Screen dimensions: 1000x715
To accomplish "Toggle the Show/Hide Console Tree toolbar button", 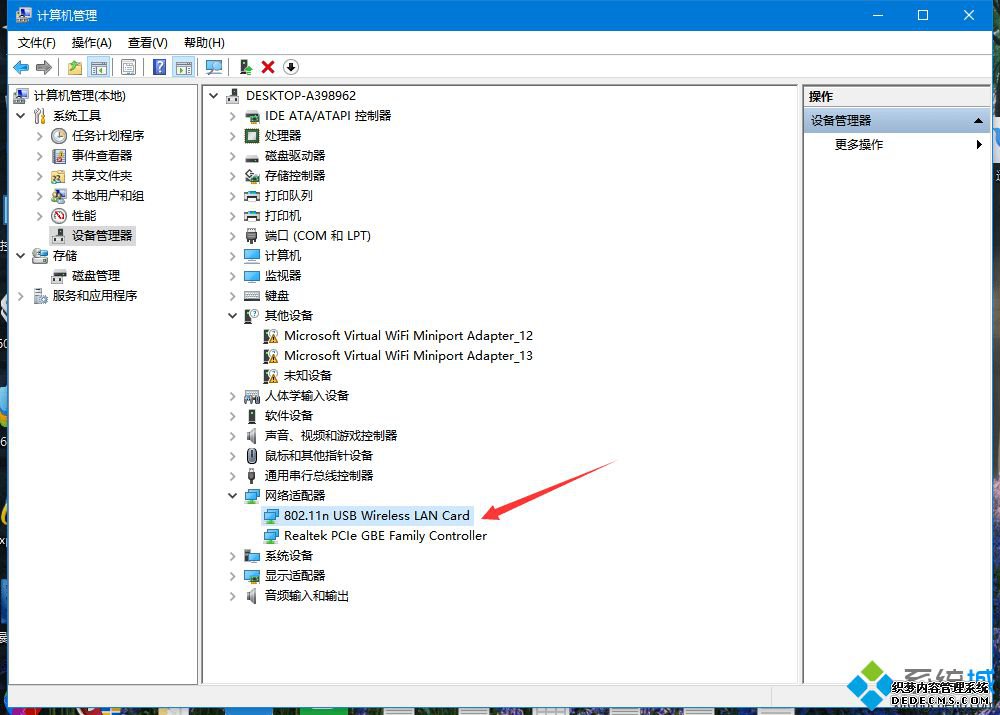I will pyautogui.click(x=99, y=67).
